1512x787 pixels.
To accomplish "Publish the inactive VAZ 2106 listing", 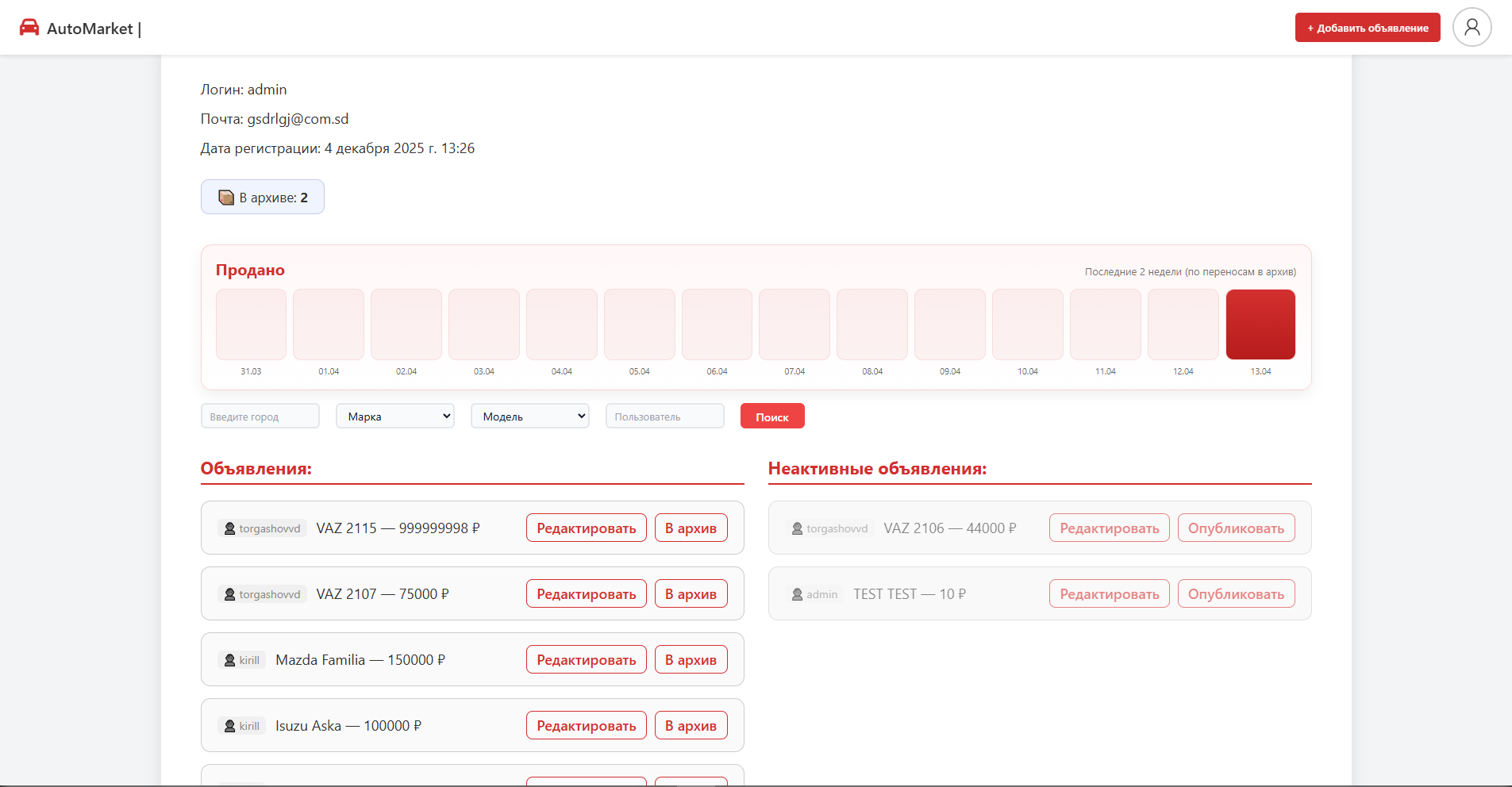I will [1236, 528].
